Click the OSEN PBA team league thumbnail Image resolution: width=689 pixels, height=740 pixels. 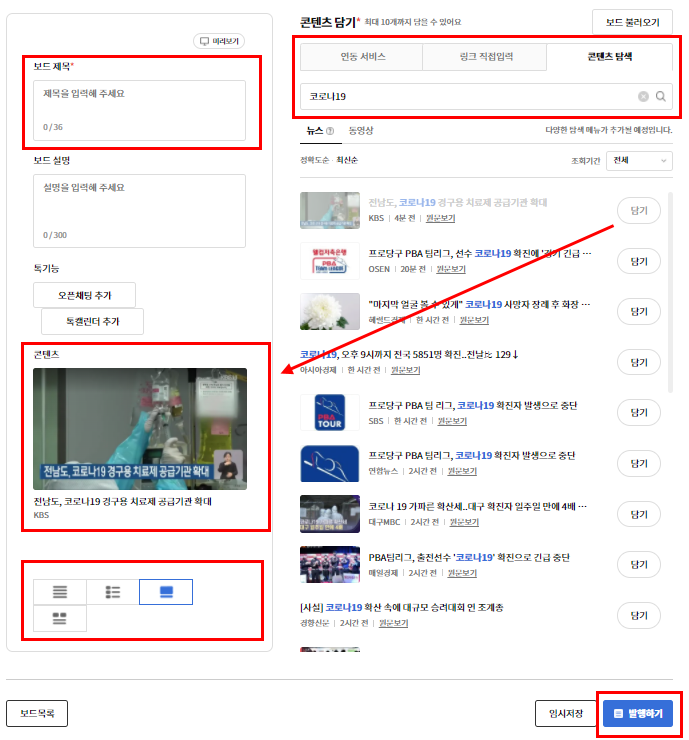tap(330, 261)
